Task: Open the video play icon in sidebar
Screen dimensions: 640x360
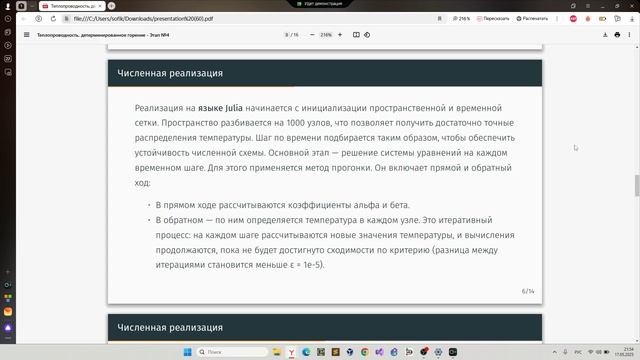Action: pos(8,46)
